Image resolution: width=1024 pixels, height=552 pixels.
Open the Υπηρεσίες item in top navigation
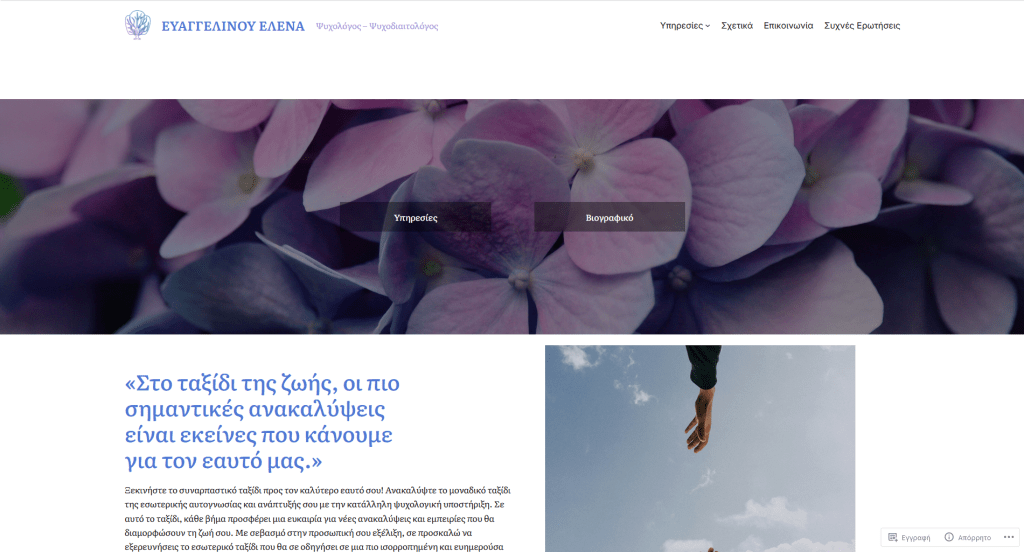pyautogui.click(x=681, y=25)
